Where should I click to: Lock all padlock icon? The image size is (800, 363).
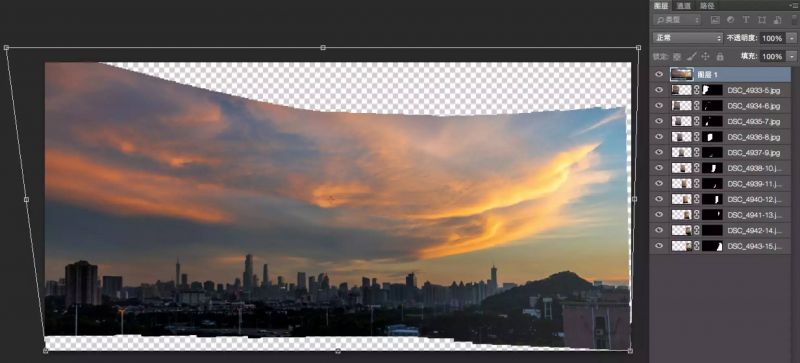pyautogui.click(x=720, y=56)
